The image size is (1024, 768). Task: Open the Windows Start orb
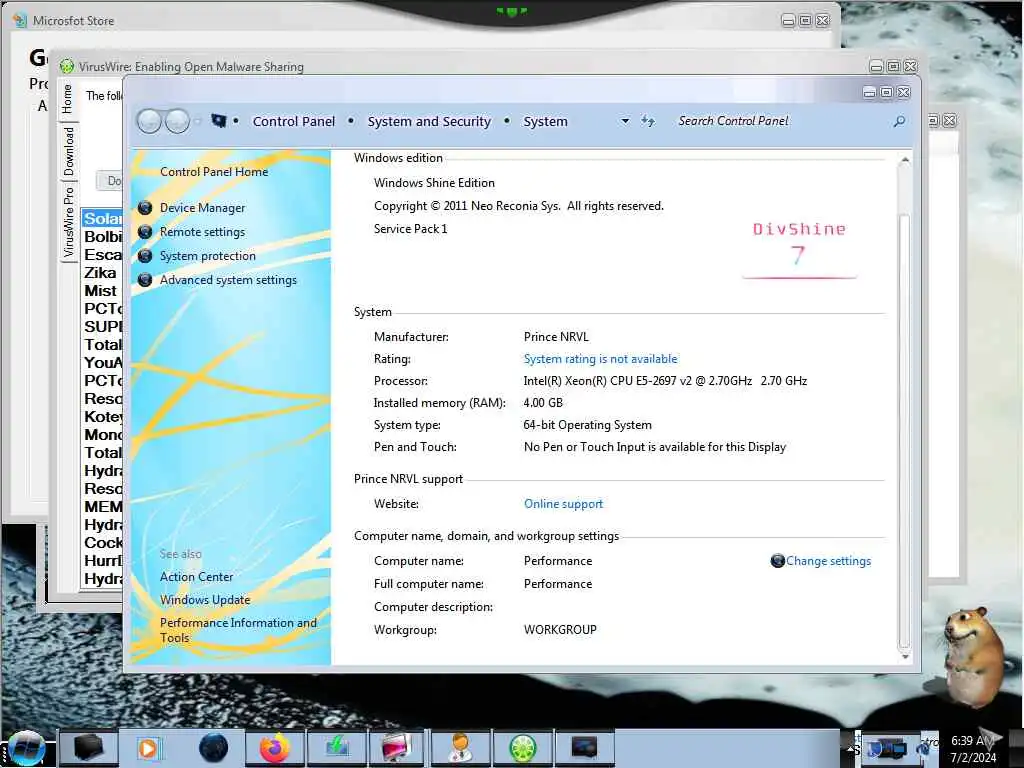pos(26,748)
